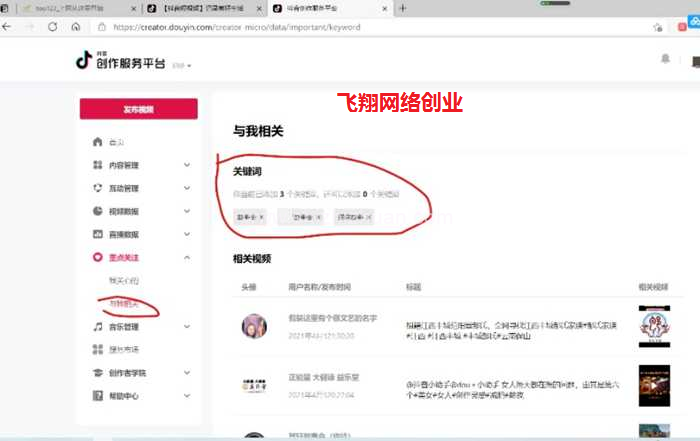Click username 假装这里有个很文艺的名字
The image size is (700, 441).
tap(333, 318)
